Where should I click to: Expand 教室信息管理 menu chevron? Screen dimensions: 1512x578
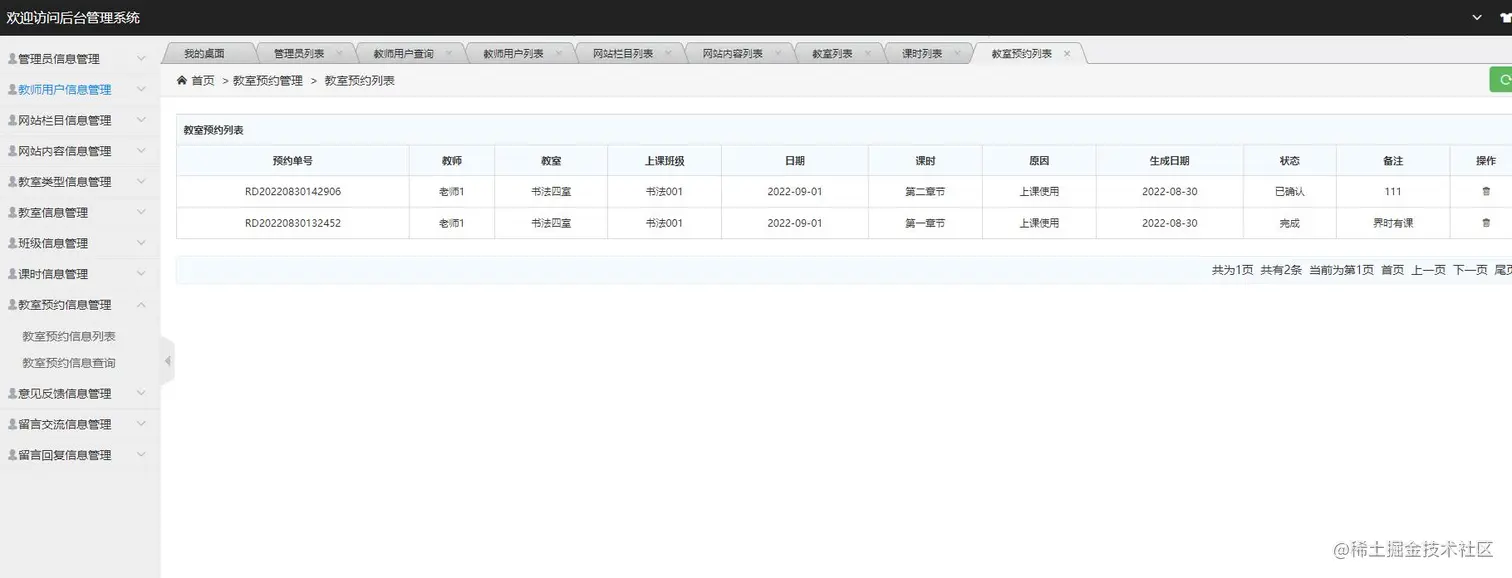tap(141, 213)
